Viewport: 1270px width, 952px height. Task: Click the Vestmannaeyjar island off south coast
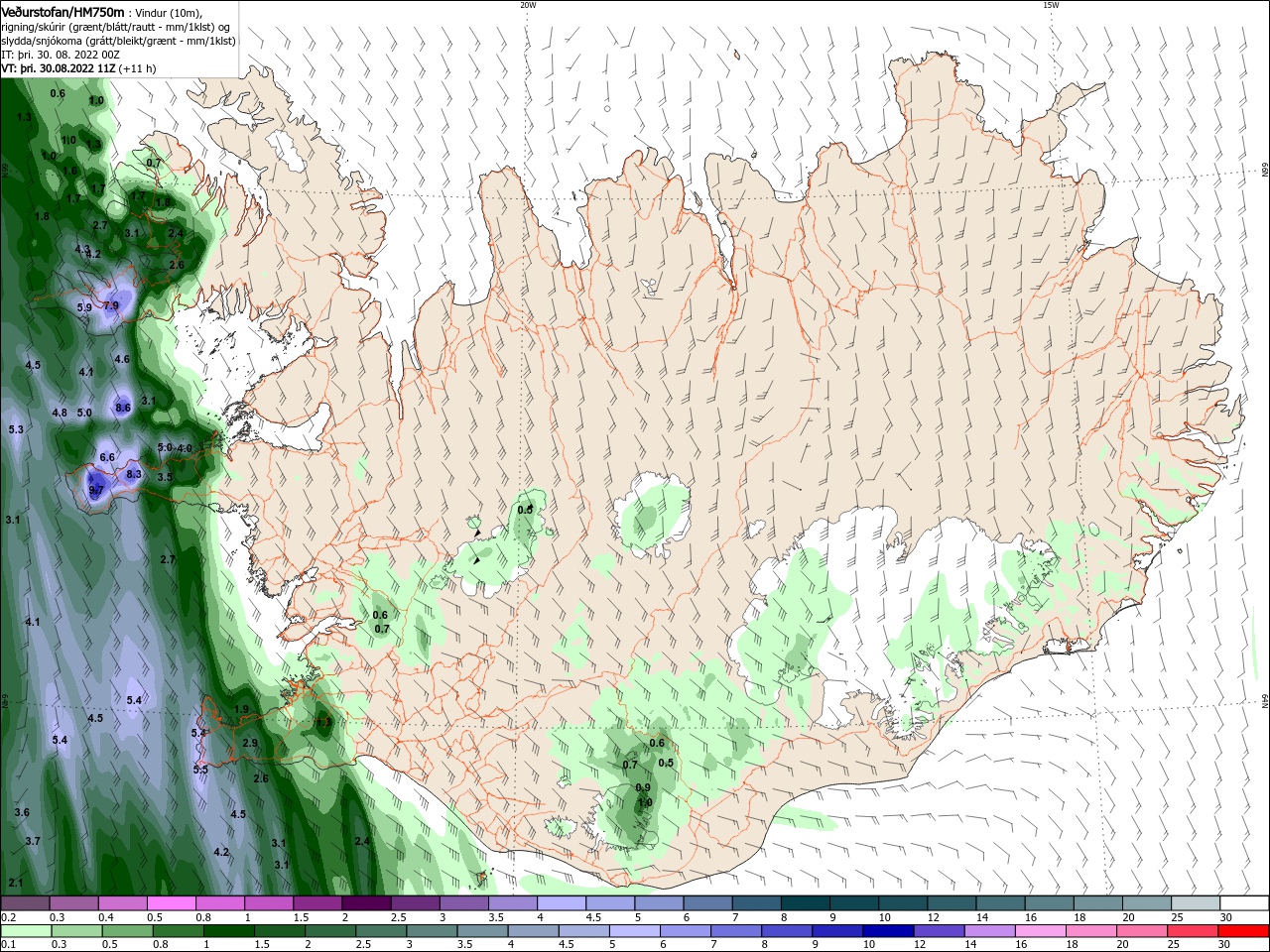(483, 879)
